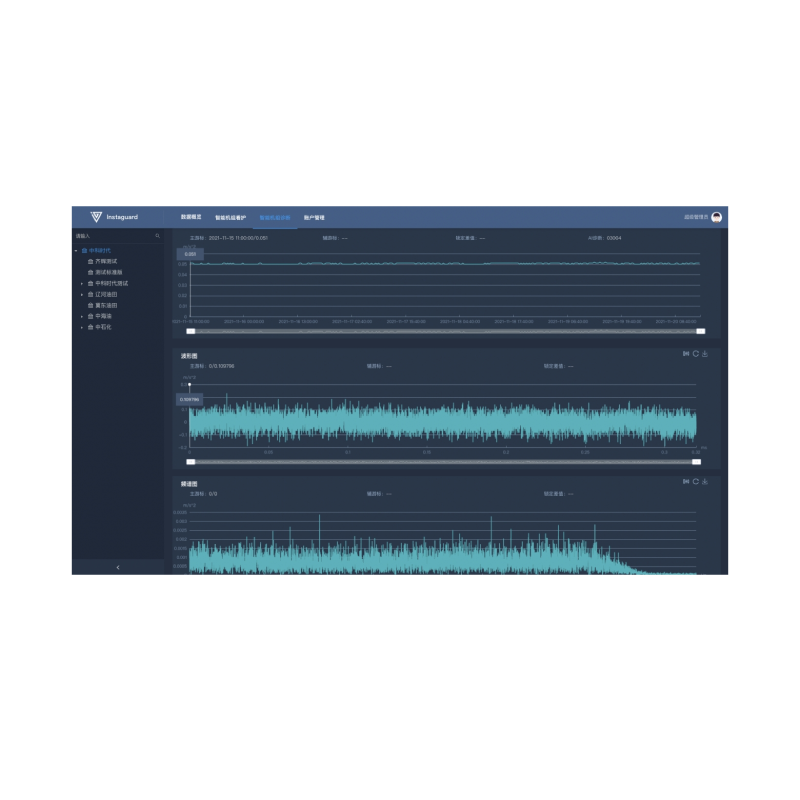This screenshot has width=800, height=800.
Task: Open the 数据概览 tab
Action: (191, 217)
